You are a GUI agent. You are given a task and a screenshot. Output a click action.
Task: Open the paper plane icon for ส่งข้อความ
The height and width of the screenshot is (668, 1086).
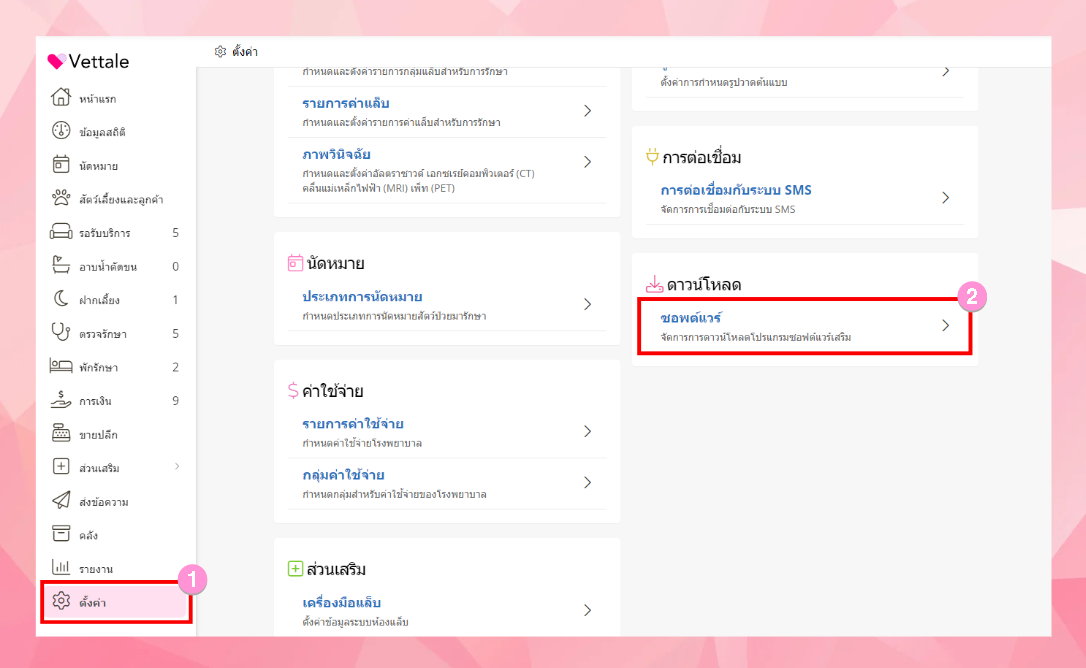pyautogui.click(x=61, y=500)
